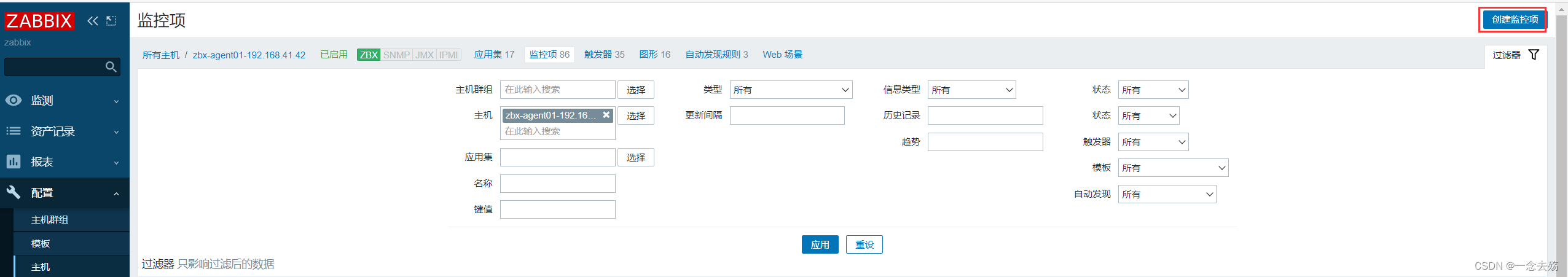Switch to the 应用集 17 tab
The height and width of the screenshot is (277, 1568).
click(x=494, y=55)
